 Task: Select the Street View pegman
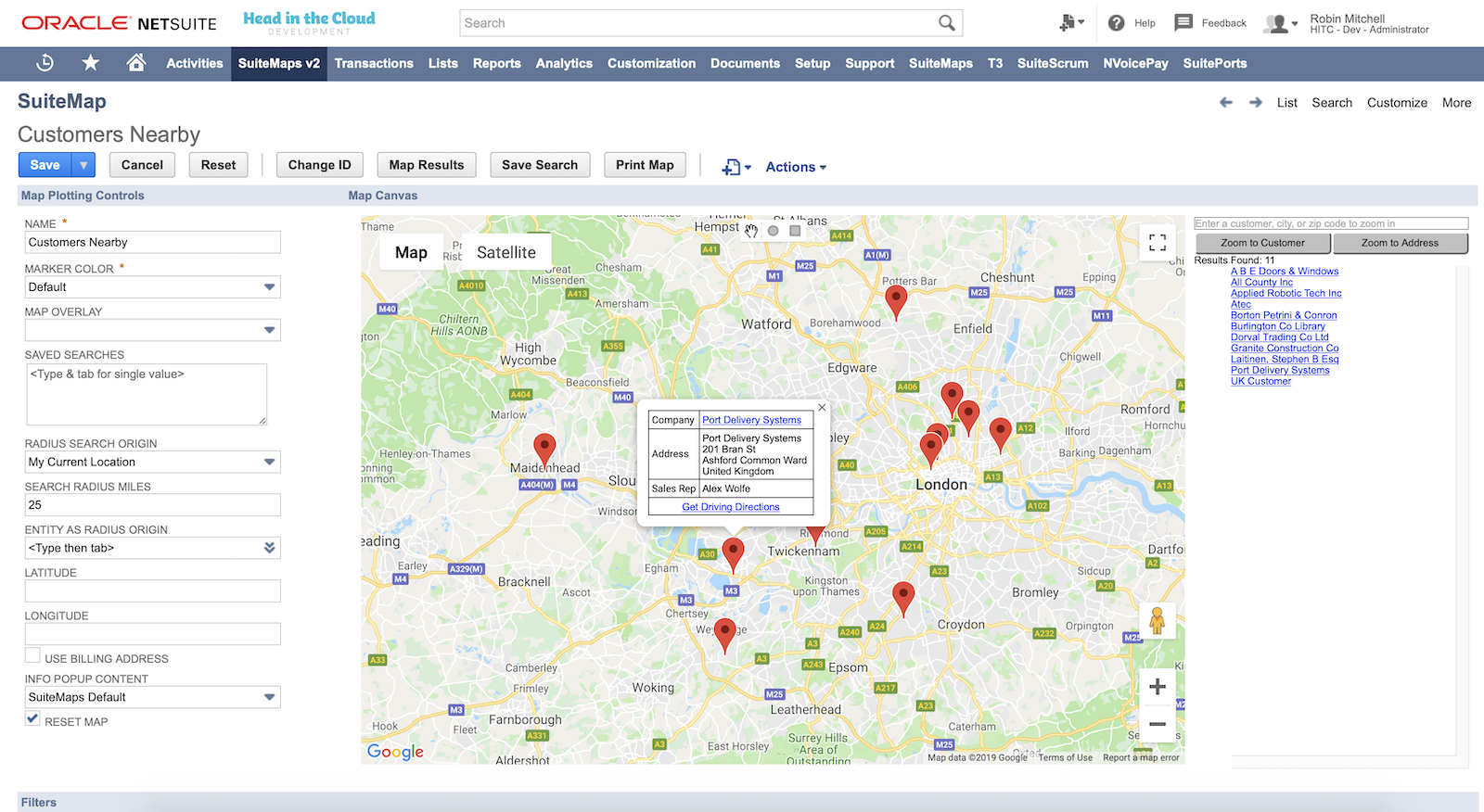pyautogui.click(x=1157, y=620)
